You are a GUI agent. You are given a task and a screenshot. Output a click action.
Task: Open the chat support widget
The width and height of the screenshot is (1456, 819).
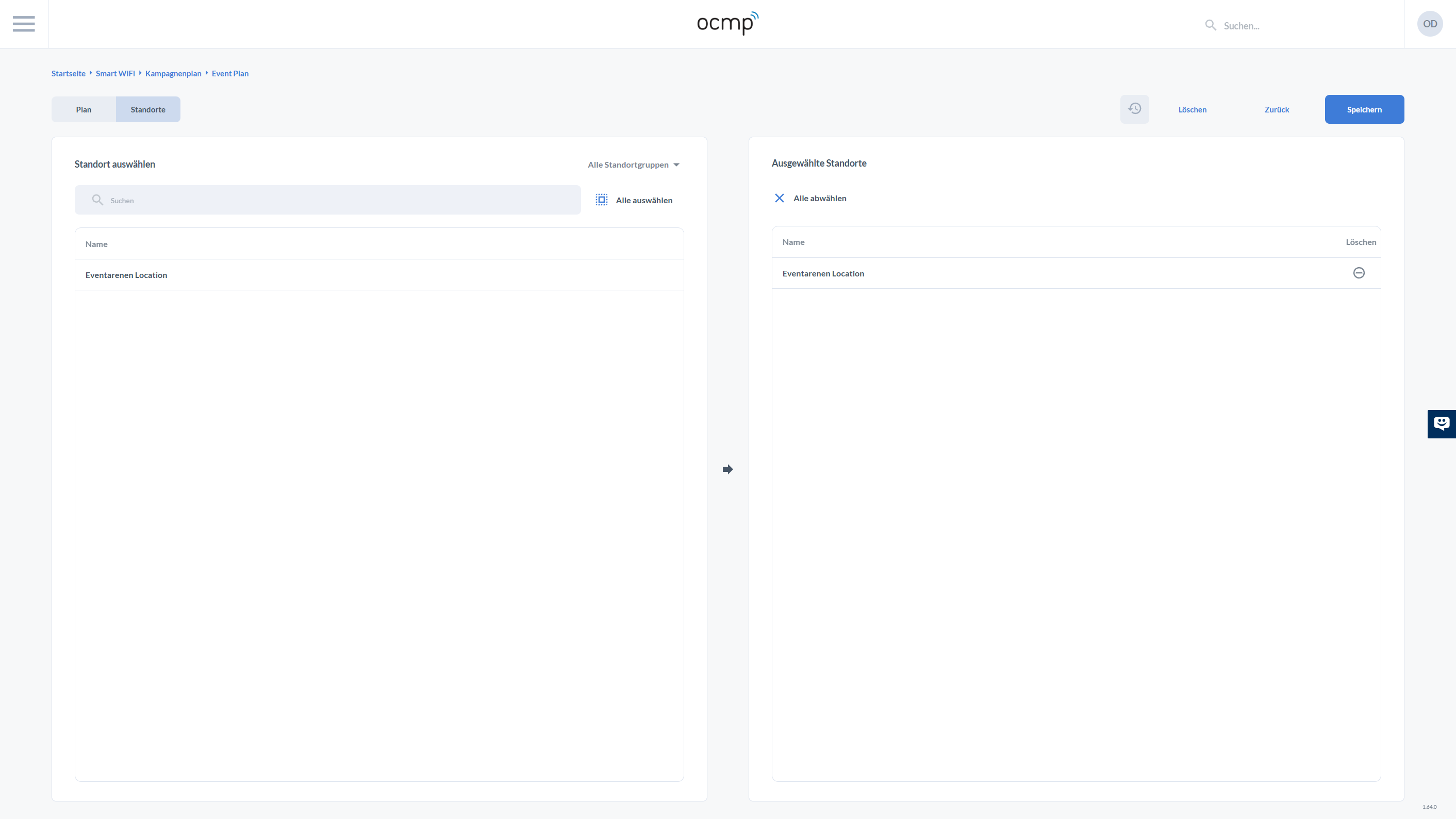pyautogui.click(x=1441, y=423)
